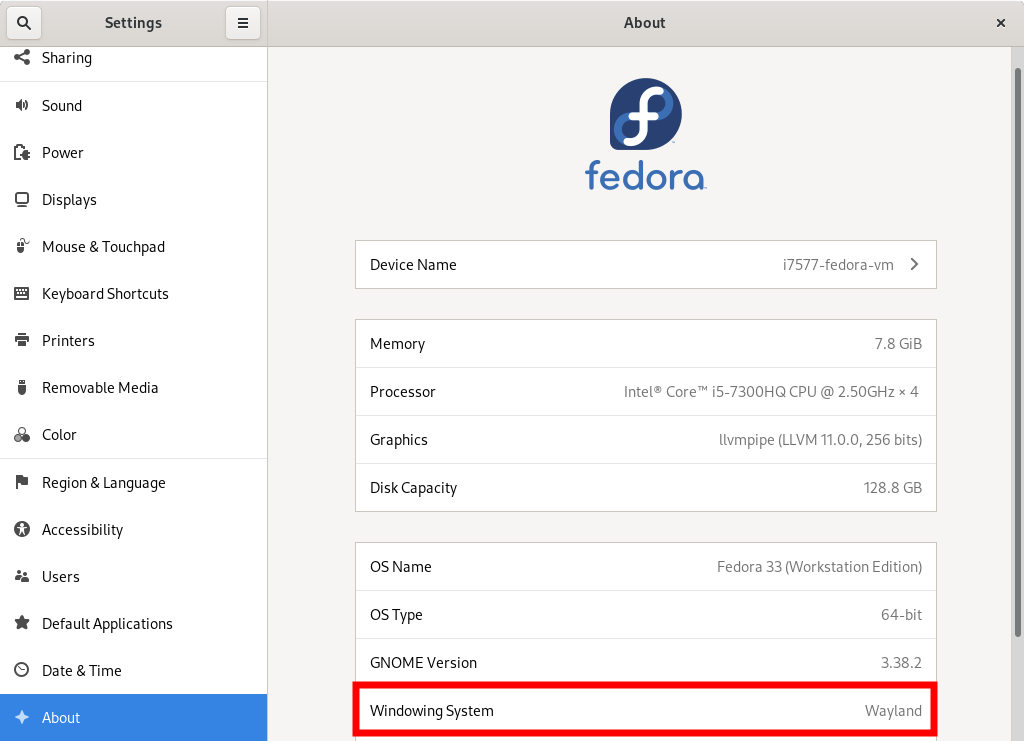
Task: Click the Windowing System row
Action: tap(645, 710)
